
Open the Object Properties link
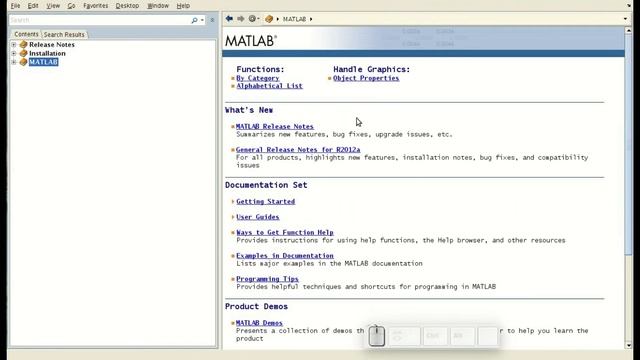366,78
